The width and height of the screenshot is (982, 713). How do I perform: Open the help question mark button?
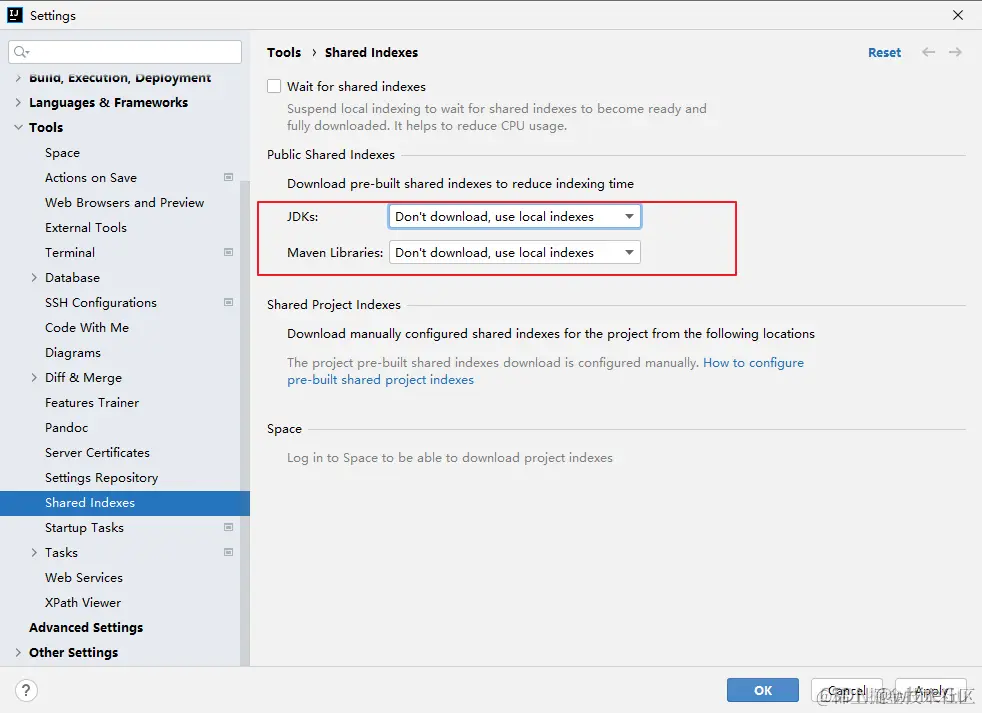click(x=26, y=690)
